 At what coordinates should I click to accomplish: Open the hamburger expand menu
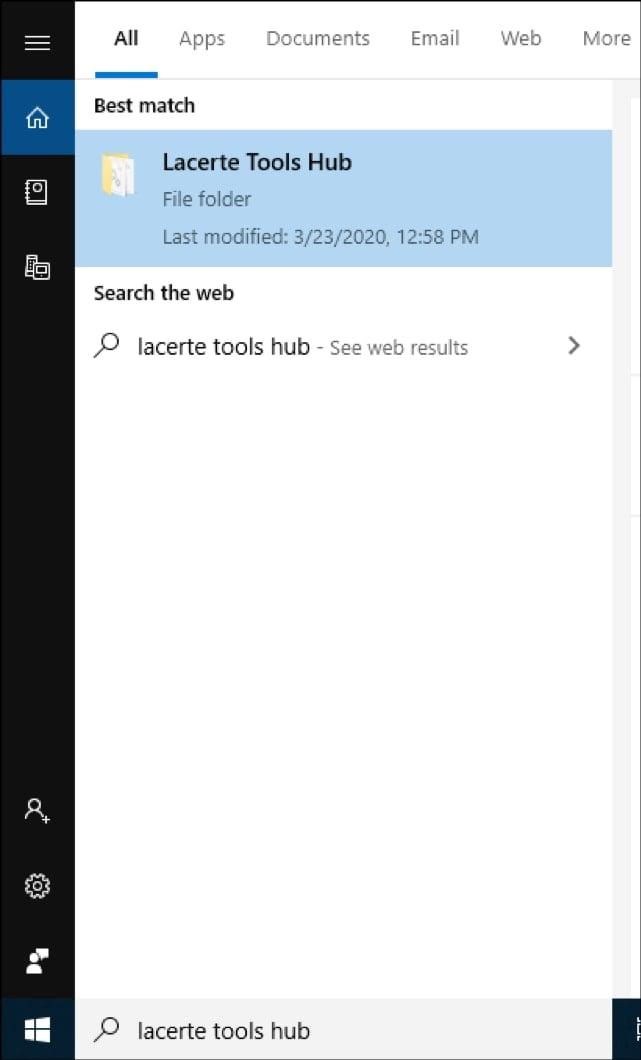point(37,43)
